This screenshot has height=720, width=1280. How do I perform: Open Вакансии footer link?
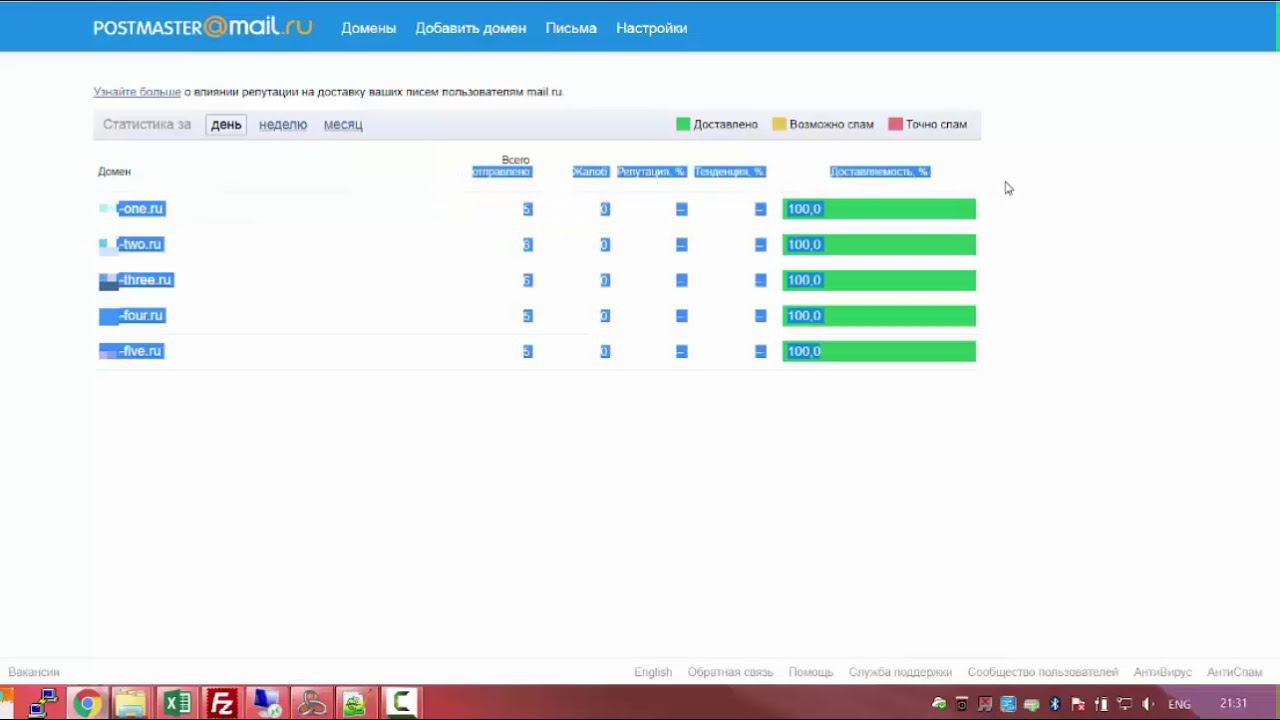click(34, 673)
